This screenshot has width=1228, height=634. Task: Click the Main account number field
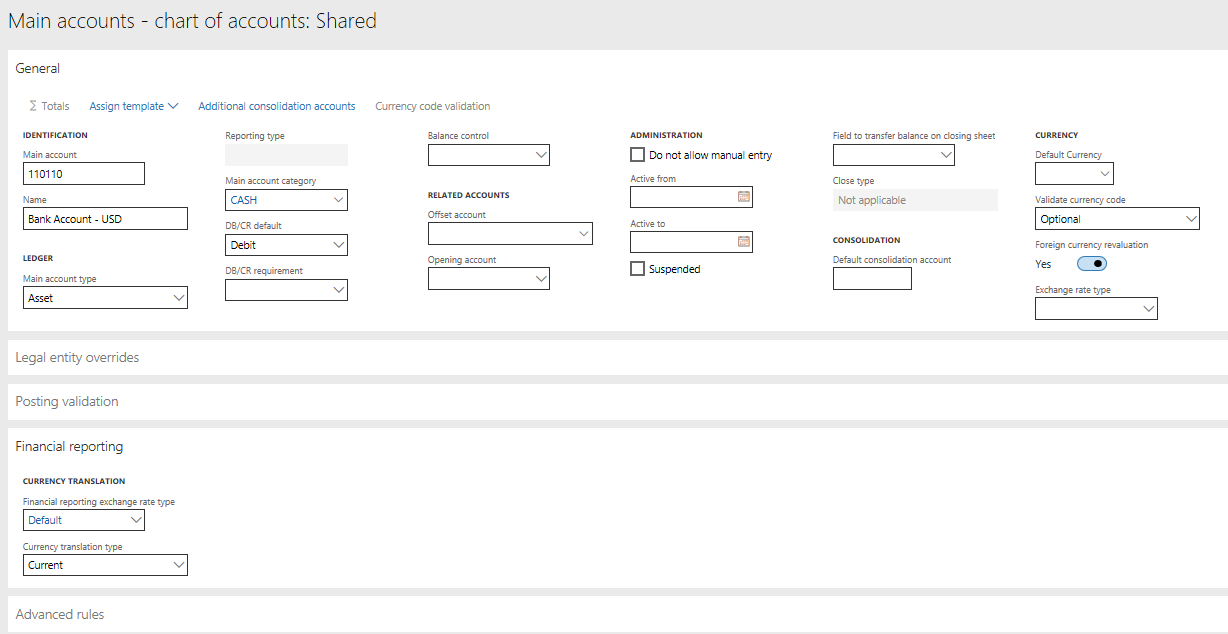tap(84, 174)
